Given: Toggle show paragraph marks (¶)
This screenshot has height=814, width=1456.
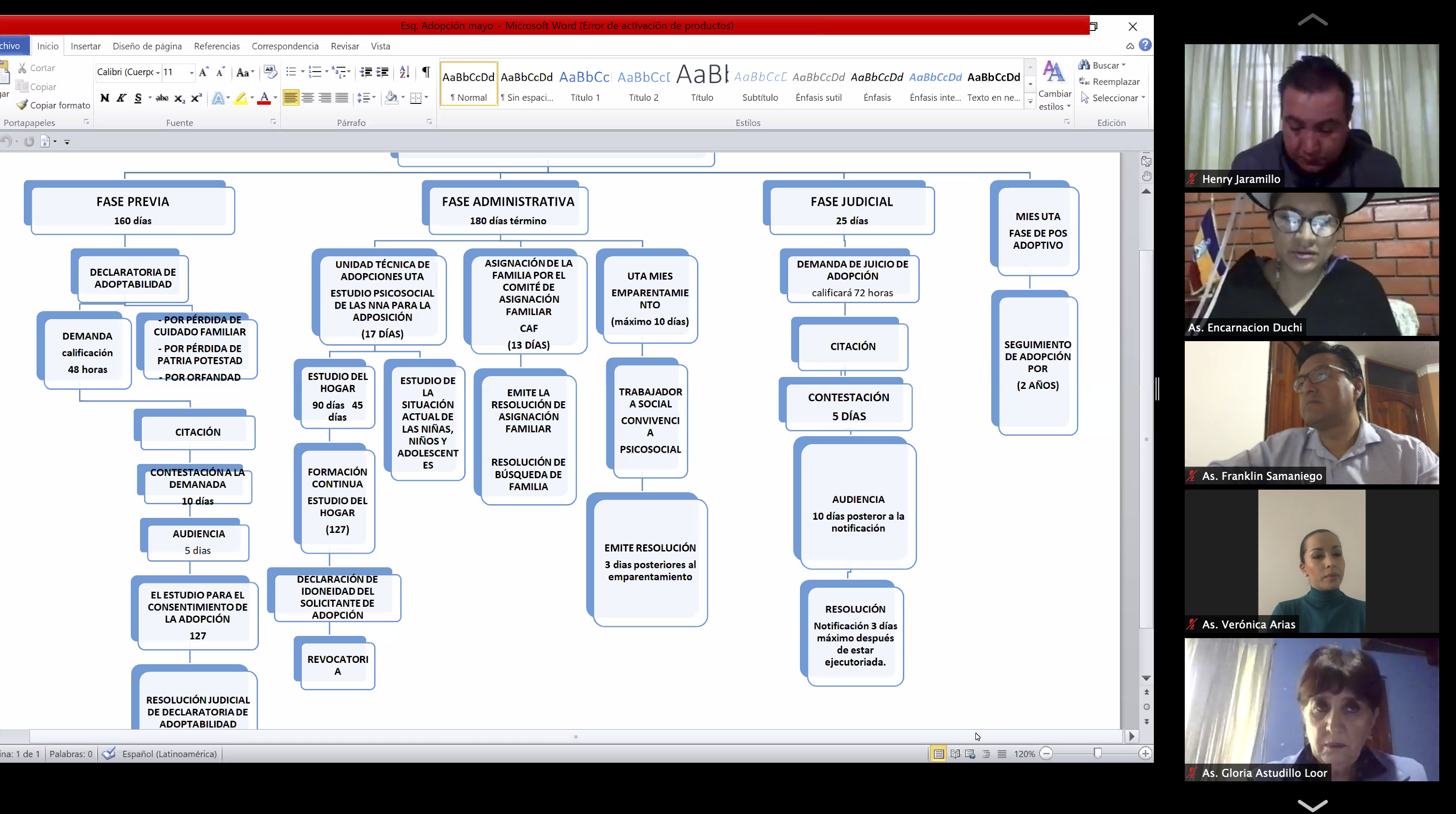Looking at the screenshot, I should coord(426,72).
